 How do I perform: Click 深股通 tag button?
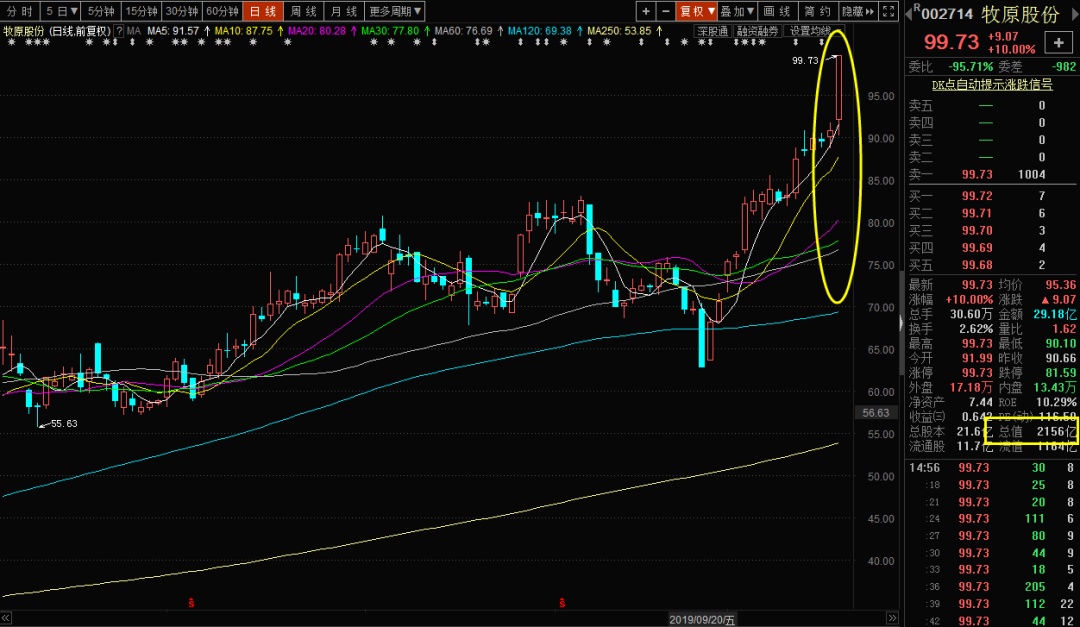pos(712,31)
